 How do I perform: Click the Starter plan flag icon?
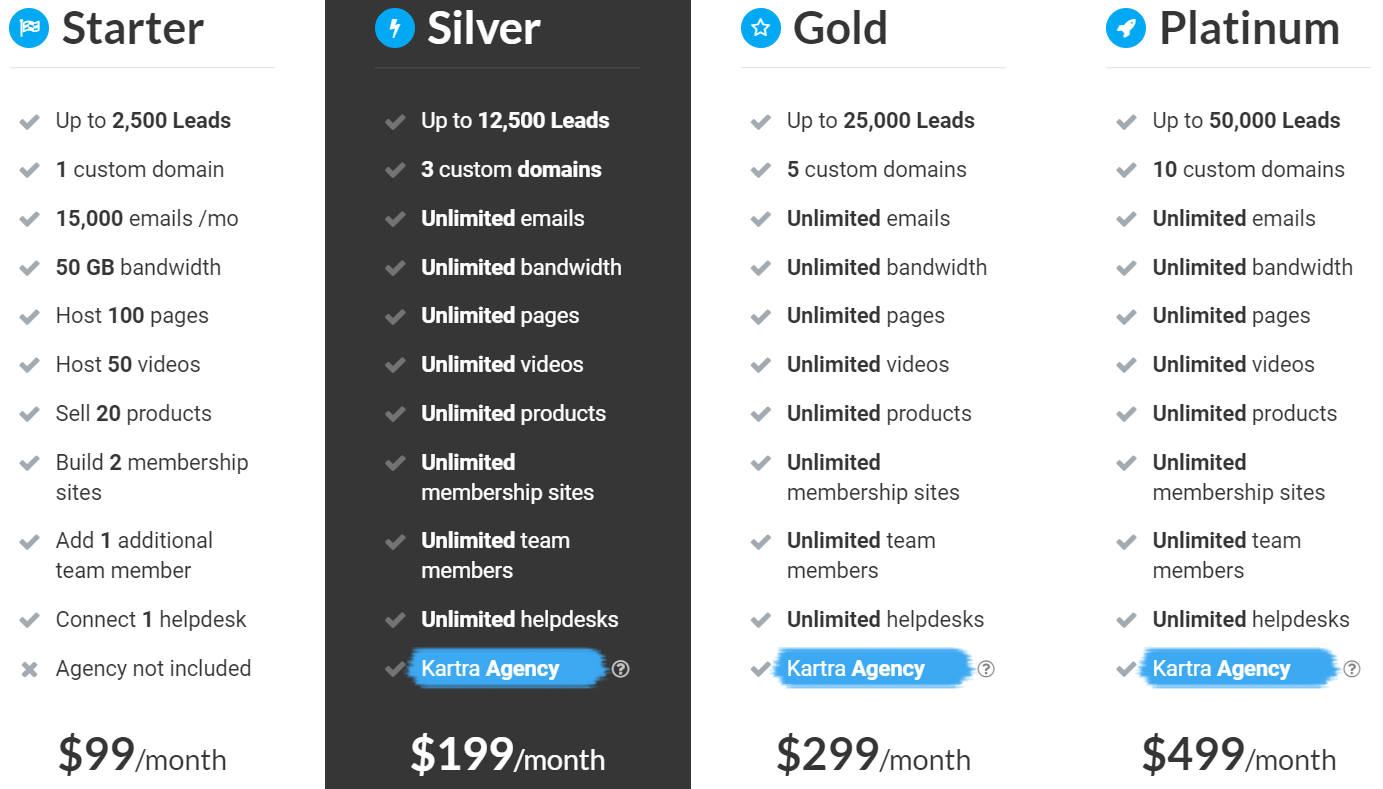point(29,28)
